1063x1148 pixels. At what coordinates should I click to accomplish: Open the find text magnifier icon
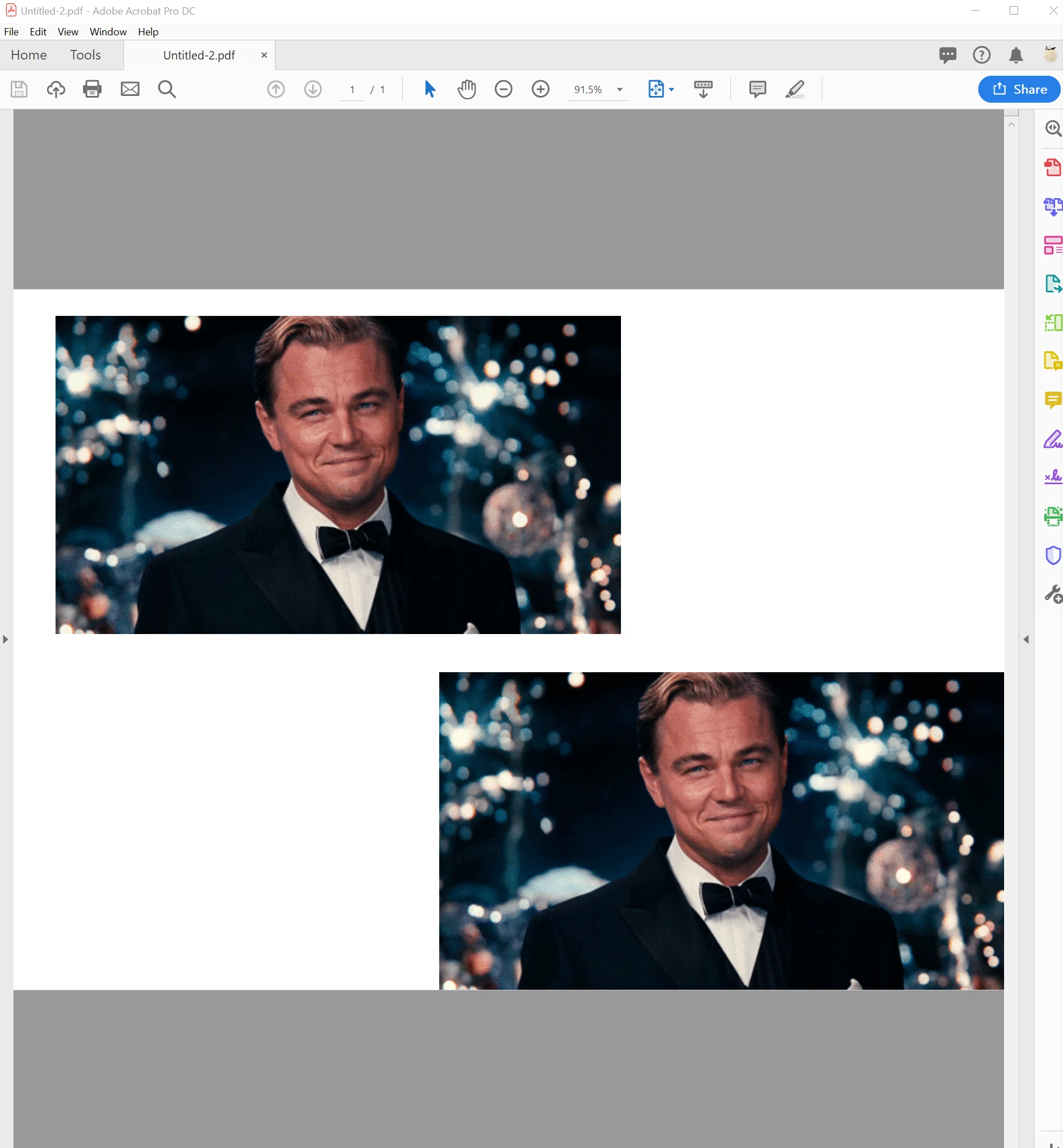[x=167, y=89]
